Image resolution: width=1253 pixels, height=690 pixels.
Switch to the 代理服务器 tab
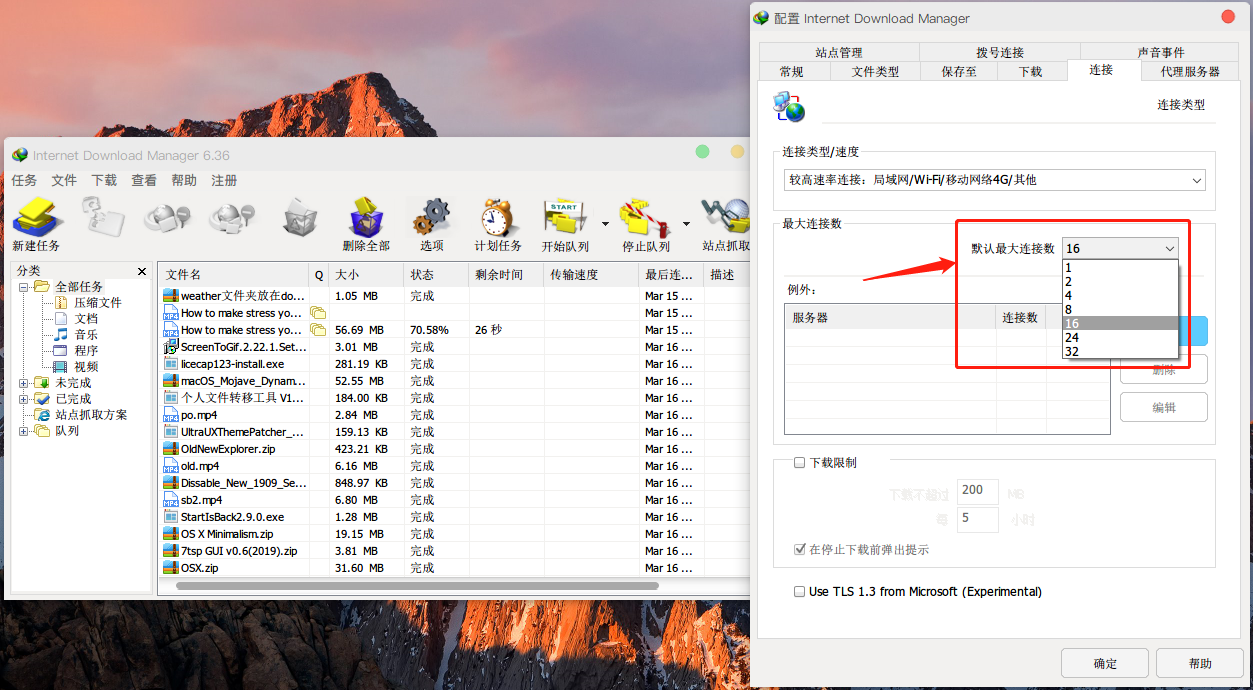1189,72
